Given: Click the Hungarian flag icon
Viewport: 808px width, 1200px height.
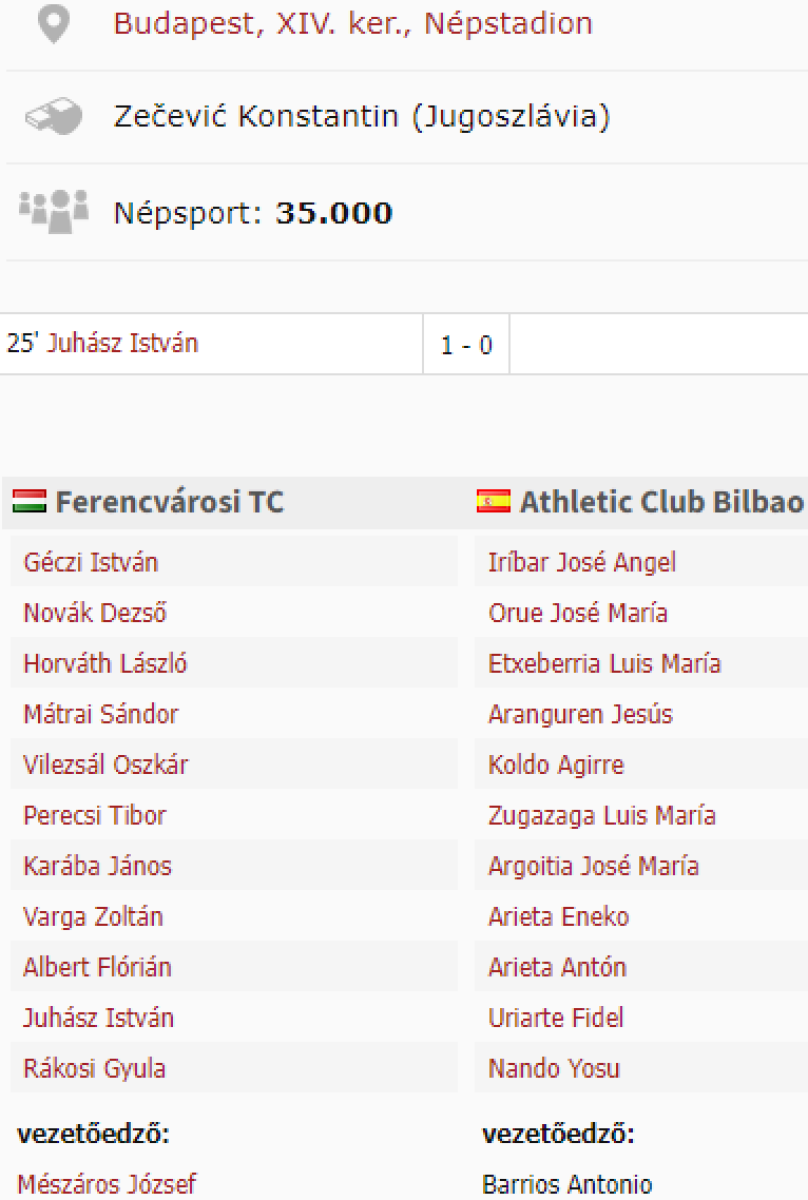Looking at the screenshot, I should point(30,501).
